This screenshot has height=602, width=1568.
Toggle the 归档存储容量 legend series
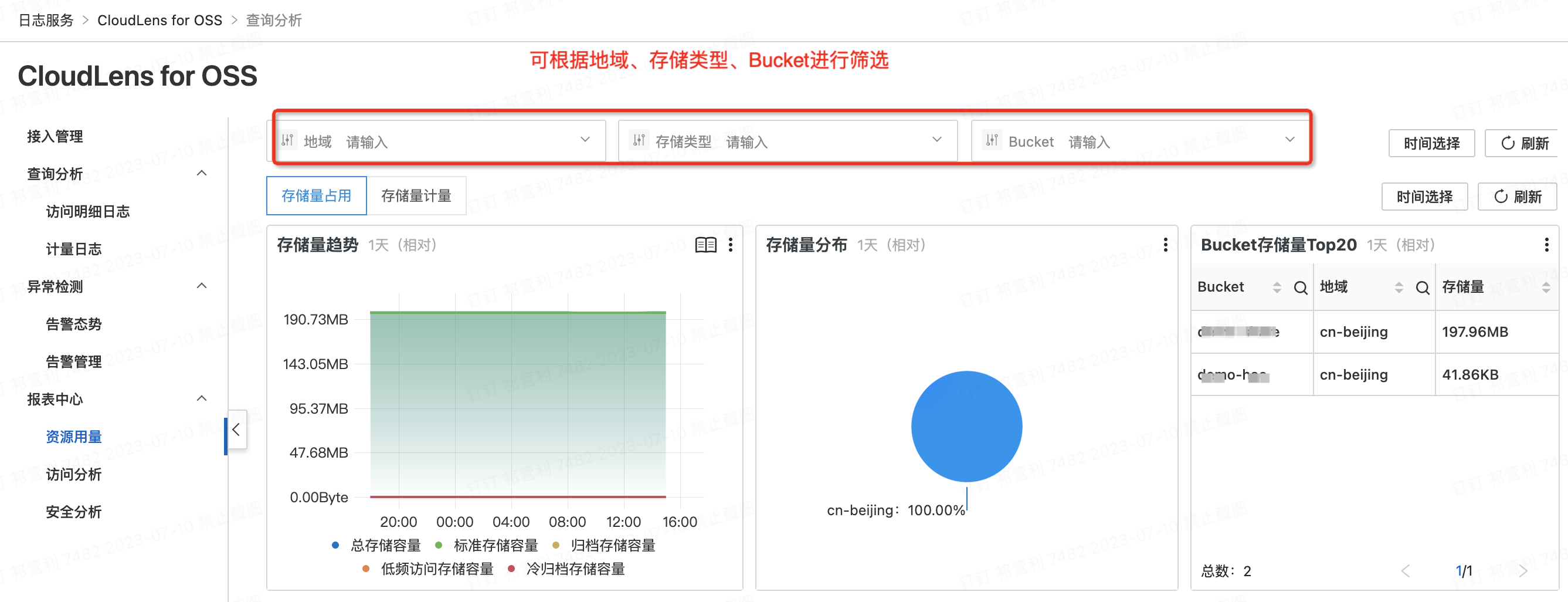click(604, 545)
